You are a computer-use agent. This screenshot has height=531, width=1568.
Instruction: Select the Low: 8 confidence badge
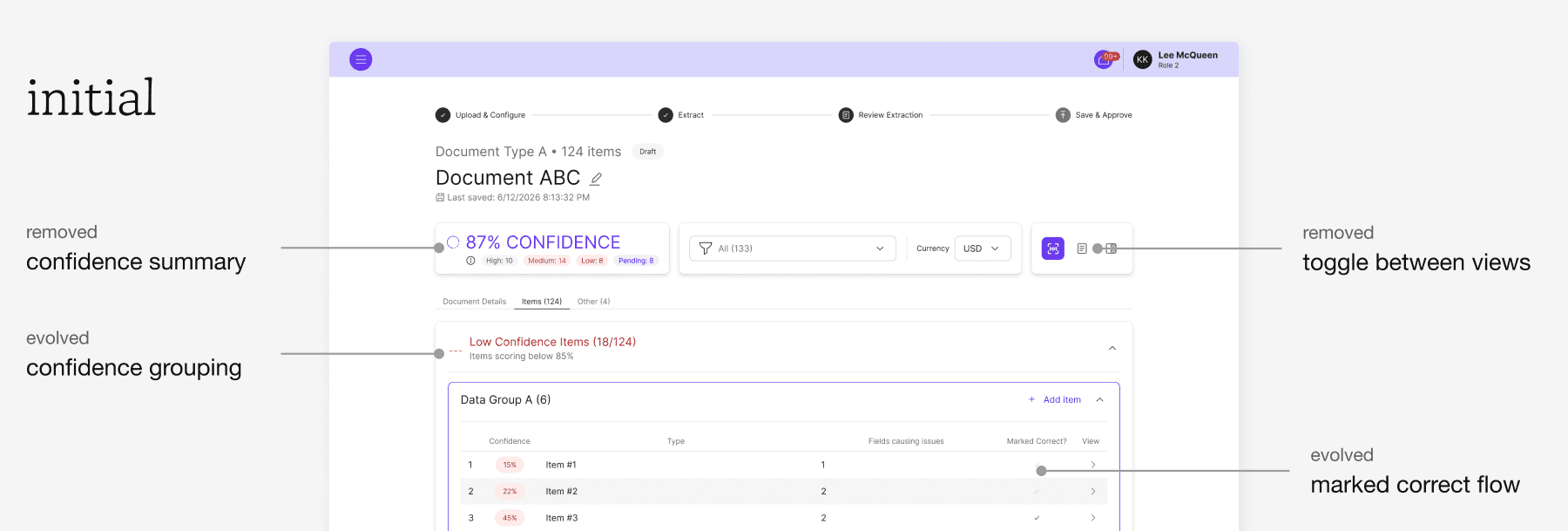pos(592,261)
